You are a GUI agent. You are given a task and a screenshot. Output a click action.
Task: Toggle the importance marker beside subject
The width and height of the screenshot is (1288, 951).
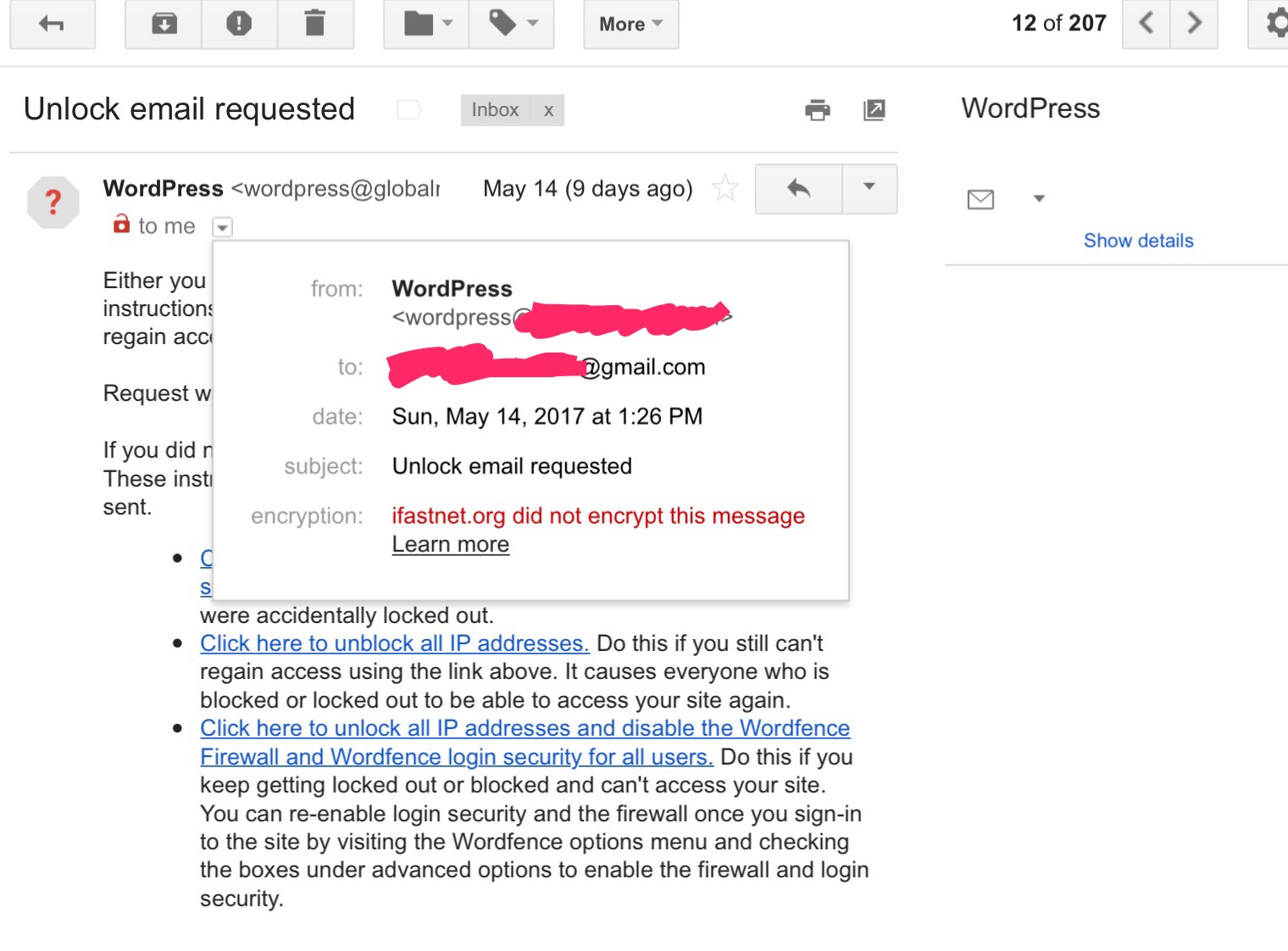(409, 109)
